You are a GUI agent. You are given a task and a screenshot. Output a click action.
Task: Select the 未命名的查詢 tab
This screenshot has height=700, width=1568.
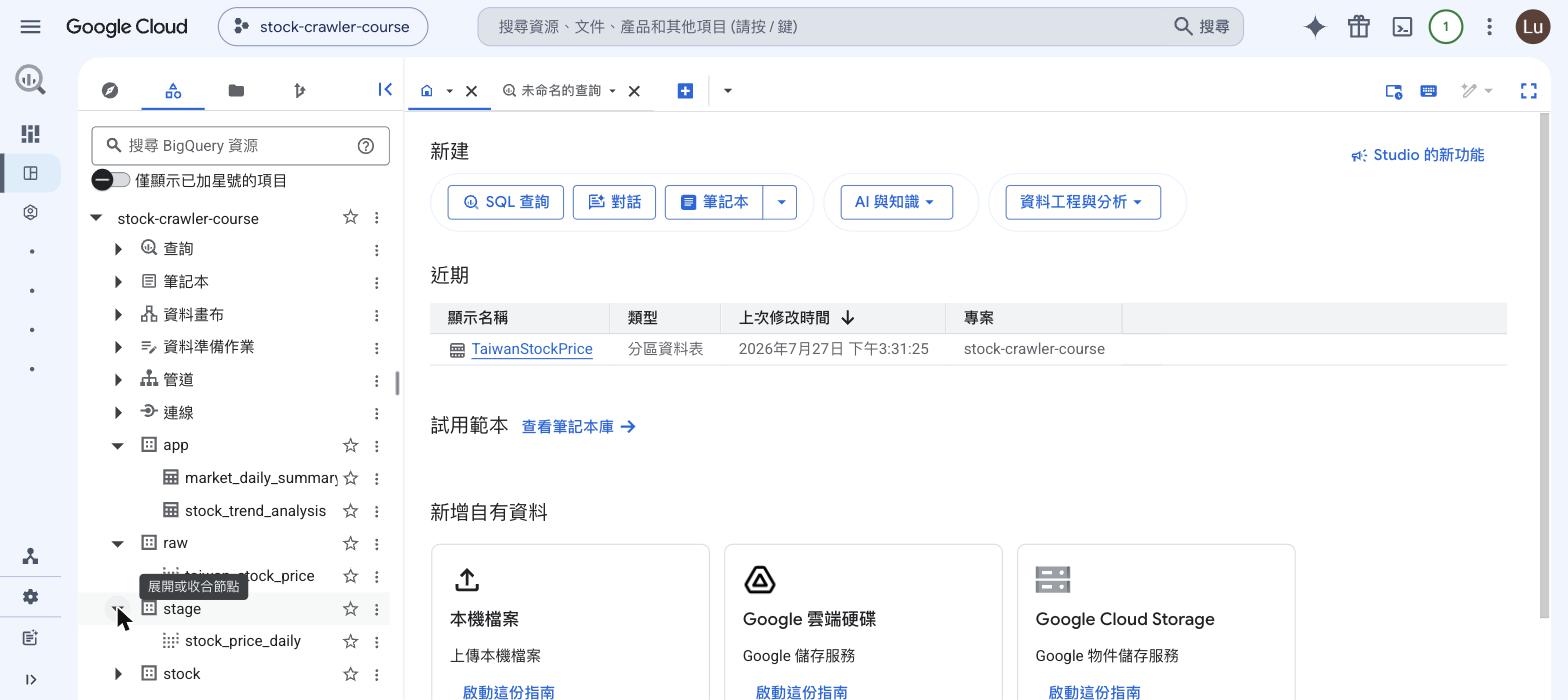pyautogui.click(x=560, y=91)
